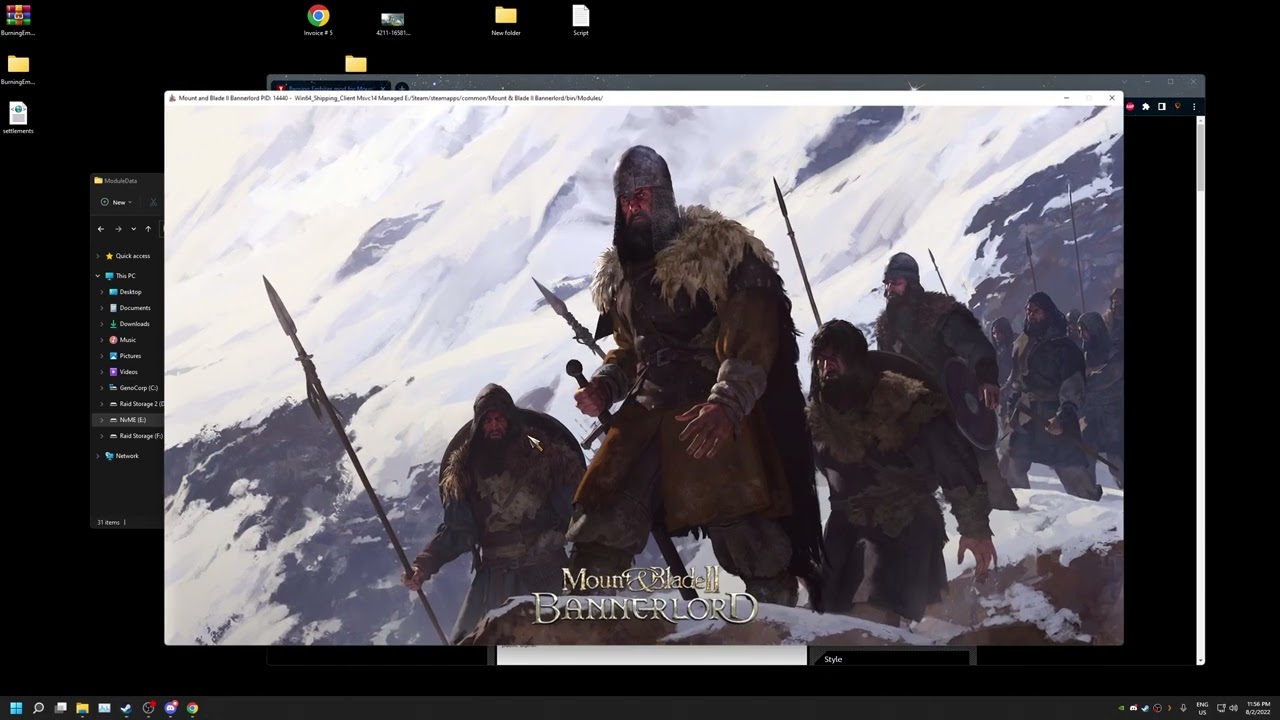Click the Chrome side panel icon
1280x720 pixels.
click(1162, 106)
